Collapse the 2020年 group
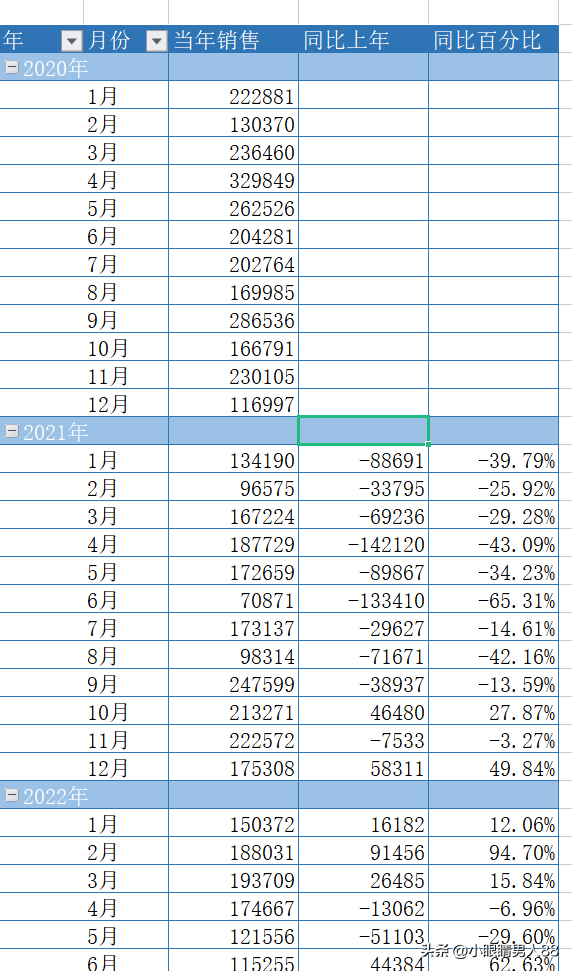The height and width of the screenshot is (971, 572). [x=12, y=67]
